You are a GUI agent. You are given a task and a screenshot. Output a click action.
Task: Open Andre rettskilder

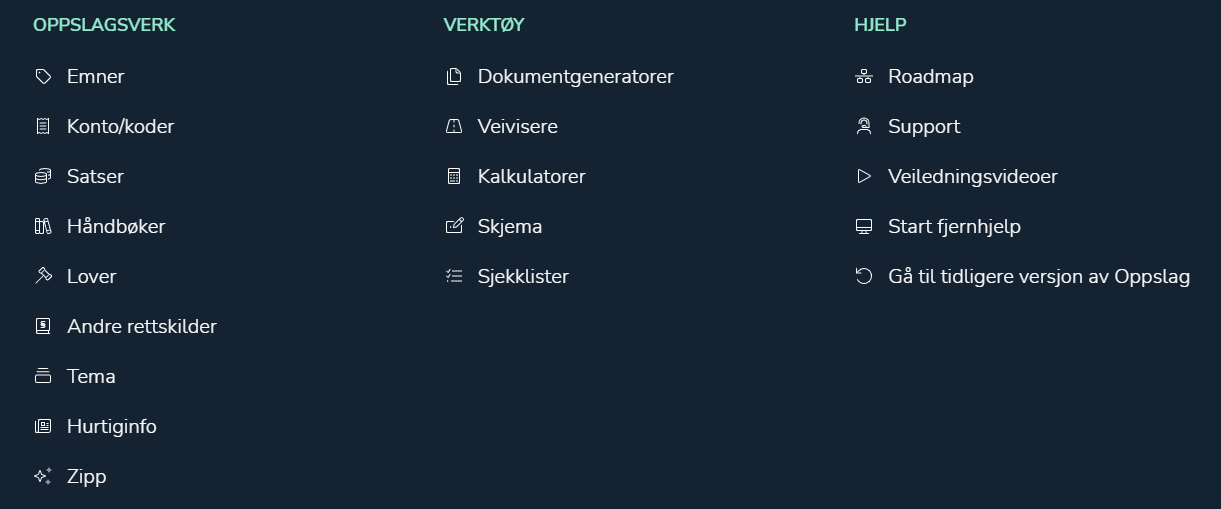point(142,326)
